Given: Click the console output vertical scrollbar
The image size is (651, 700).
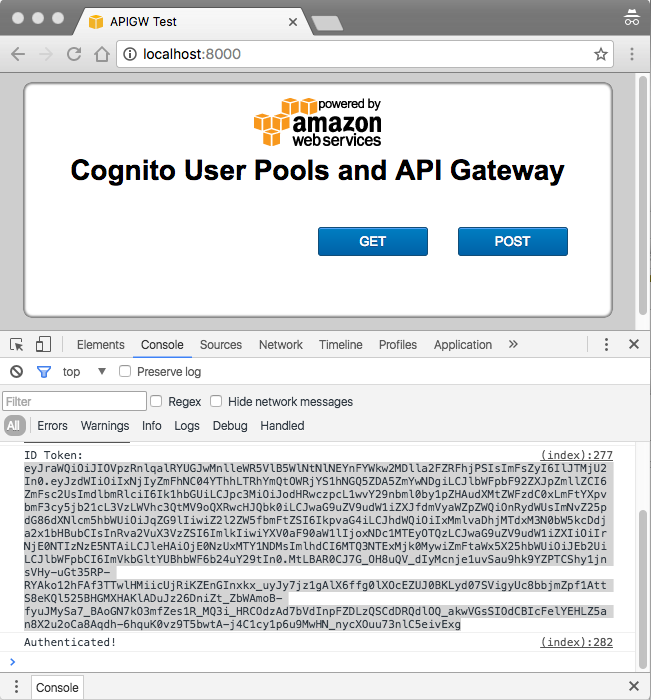Looking at the screenshot, I should [x=643, y=589].
